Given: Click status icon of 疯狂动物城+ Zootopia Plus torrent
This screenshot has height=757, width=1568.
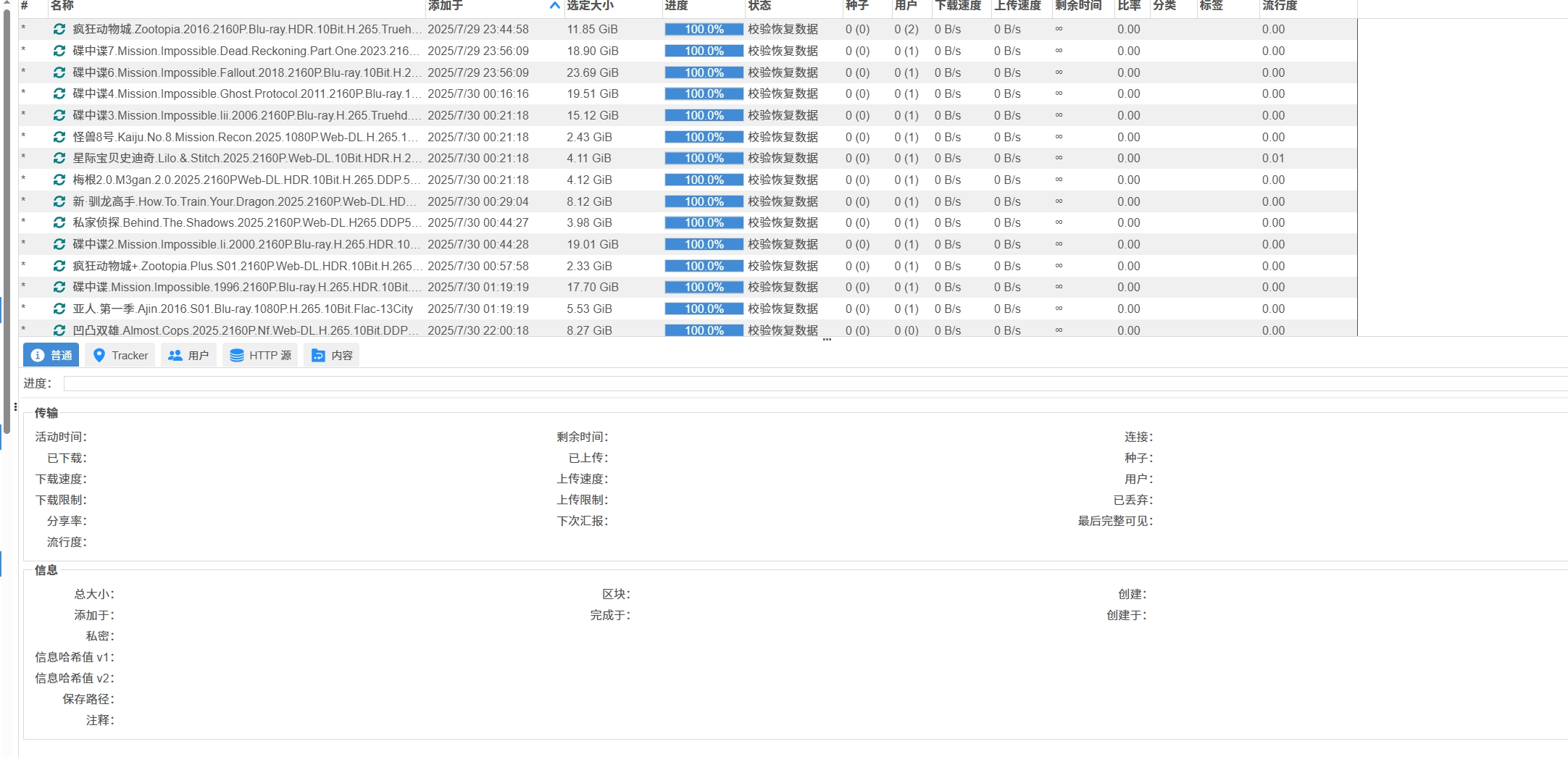Looking at the screenshot, I should [59, 266].
